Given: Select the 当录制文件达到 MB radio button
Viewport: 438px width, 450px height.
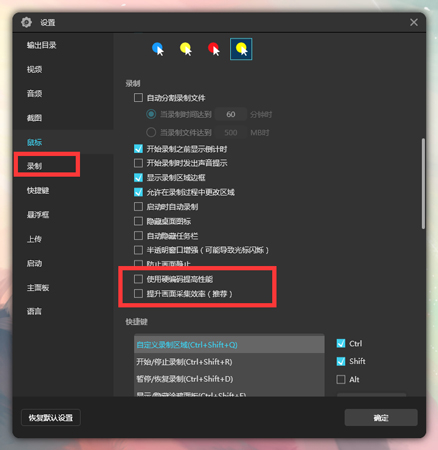Looking at the screenshot, I should pos(151,132).
